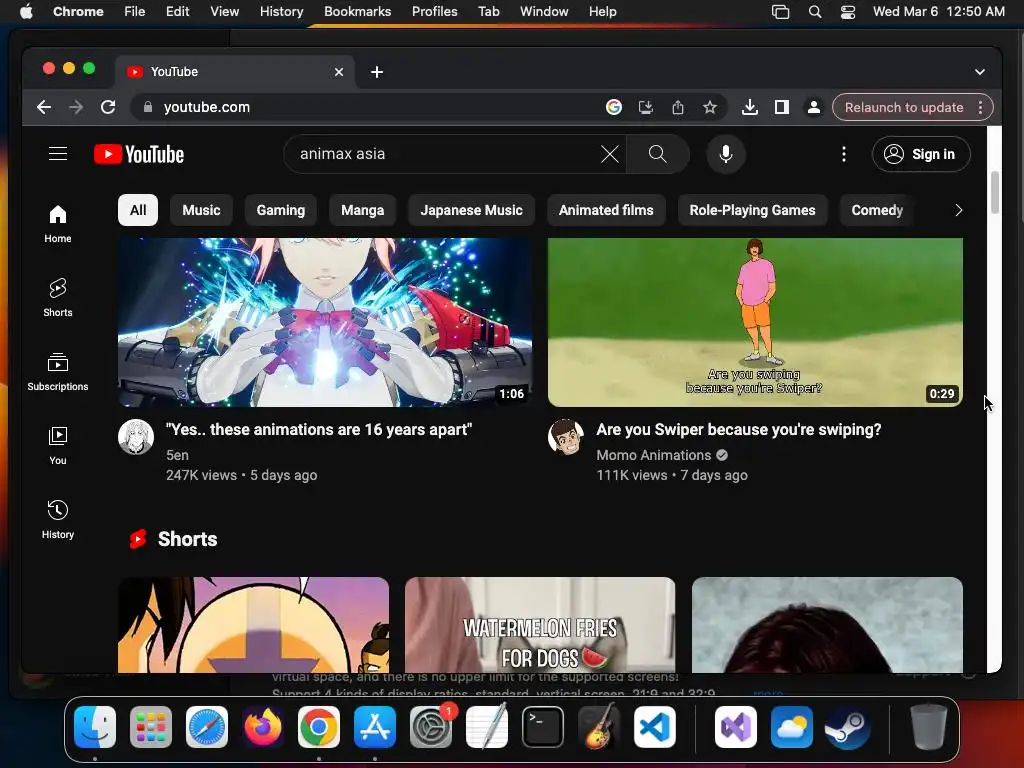
Task: Open Chrome downloads icon
Action: tap(750, 107)
